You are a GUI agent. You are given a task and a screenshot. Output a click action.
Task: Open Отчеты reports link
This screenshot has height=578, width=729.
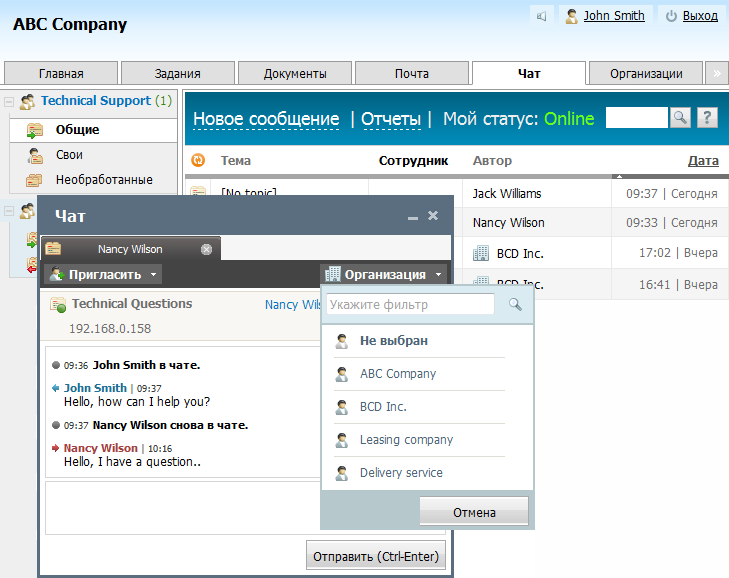click(x=391, y=119)
